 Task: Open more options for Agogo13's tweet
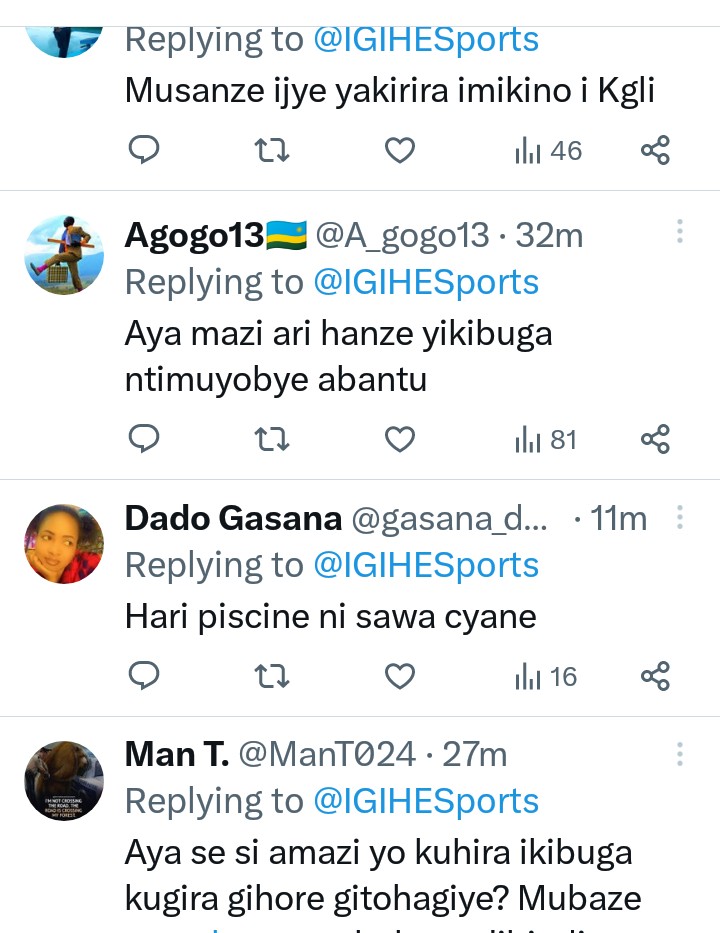coord(680,232)
